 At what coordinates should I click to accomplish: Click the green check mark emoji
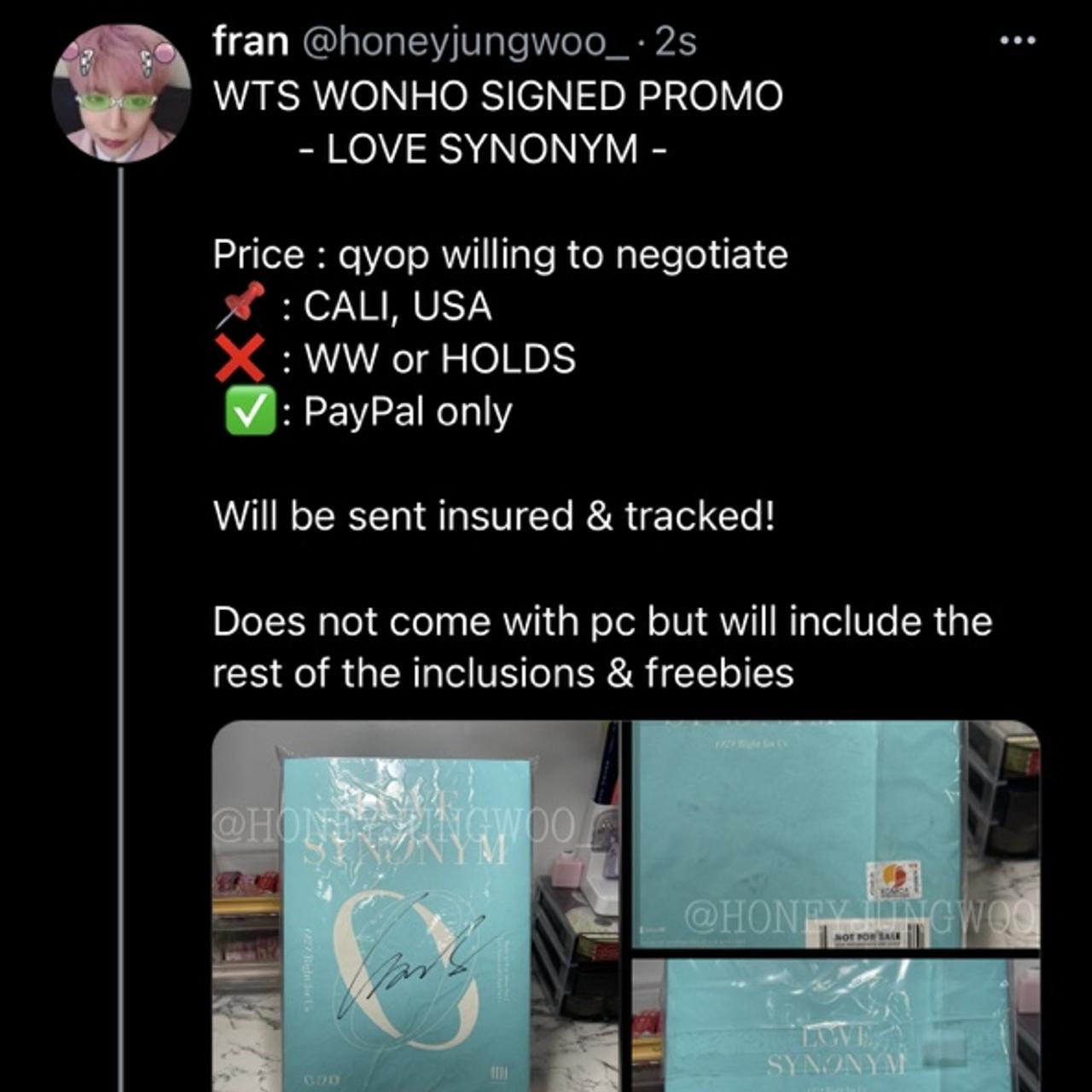pyautogui.click(x=249, y=411)
